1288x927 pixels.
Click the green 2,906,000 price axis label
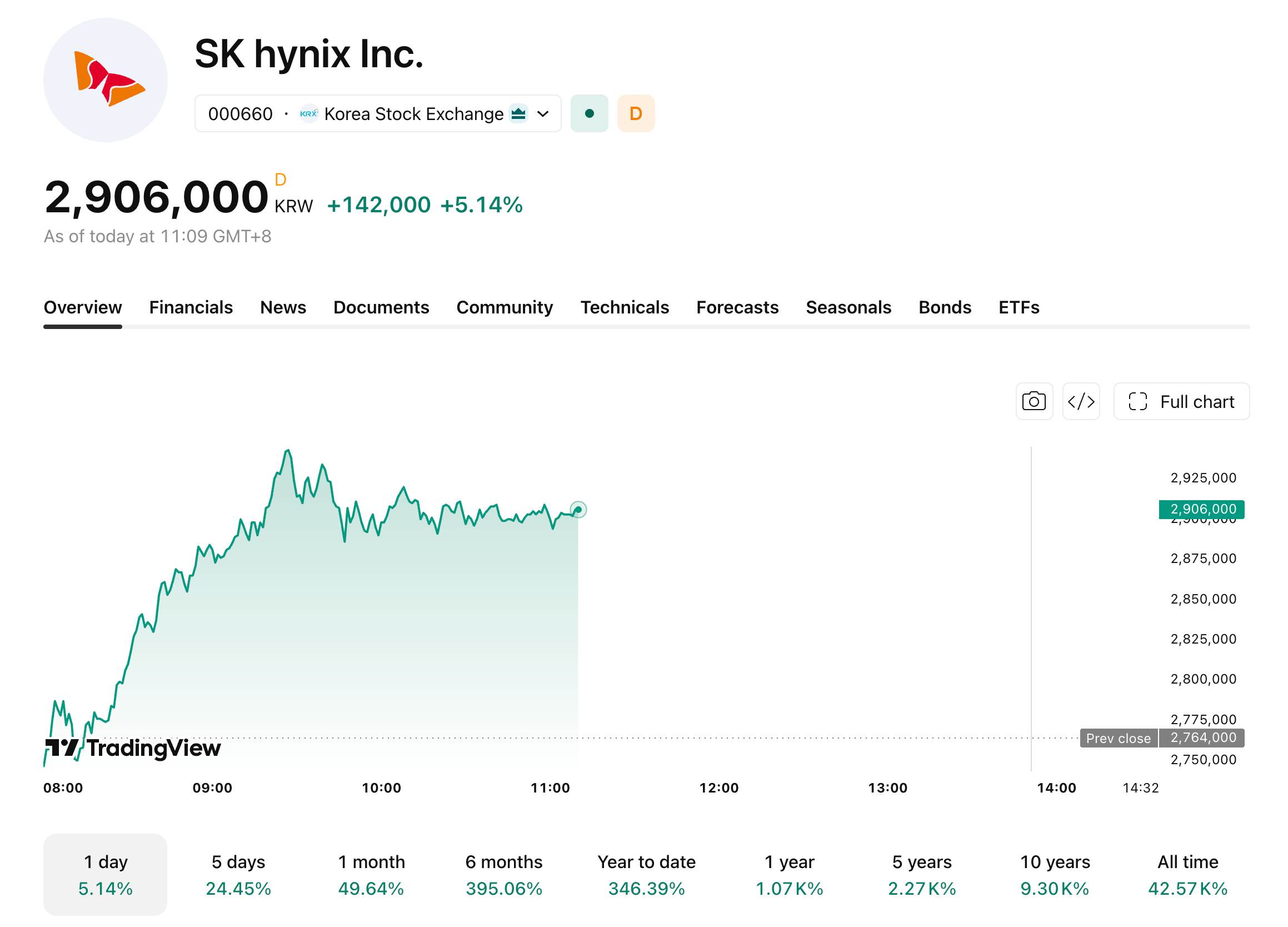coord(1202,510)
